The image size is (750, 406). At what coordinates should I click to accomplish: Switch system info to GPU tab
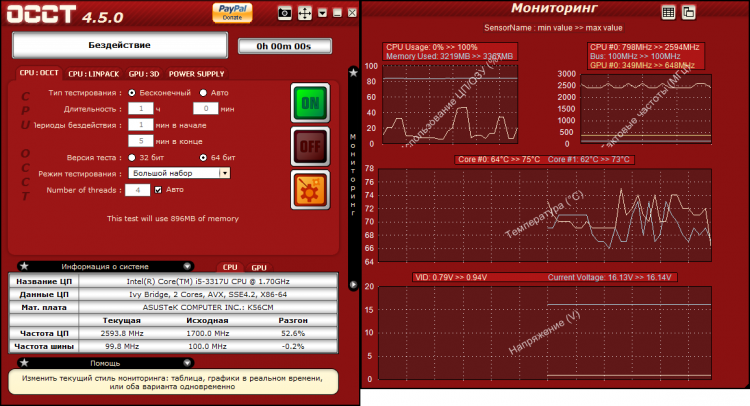click(x=259, y=268)
